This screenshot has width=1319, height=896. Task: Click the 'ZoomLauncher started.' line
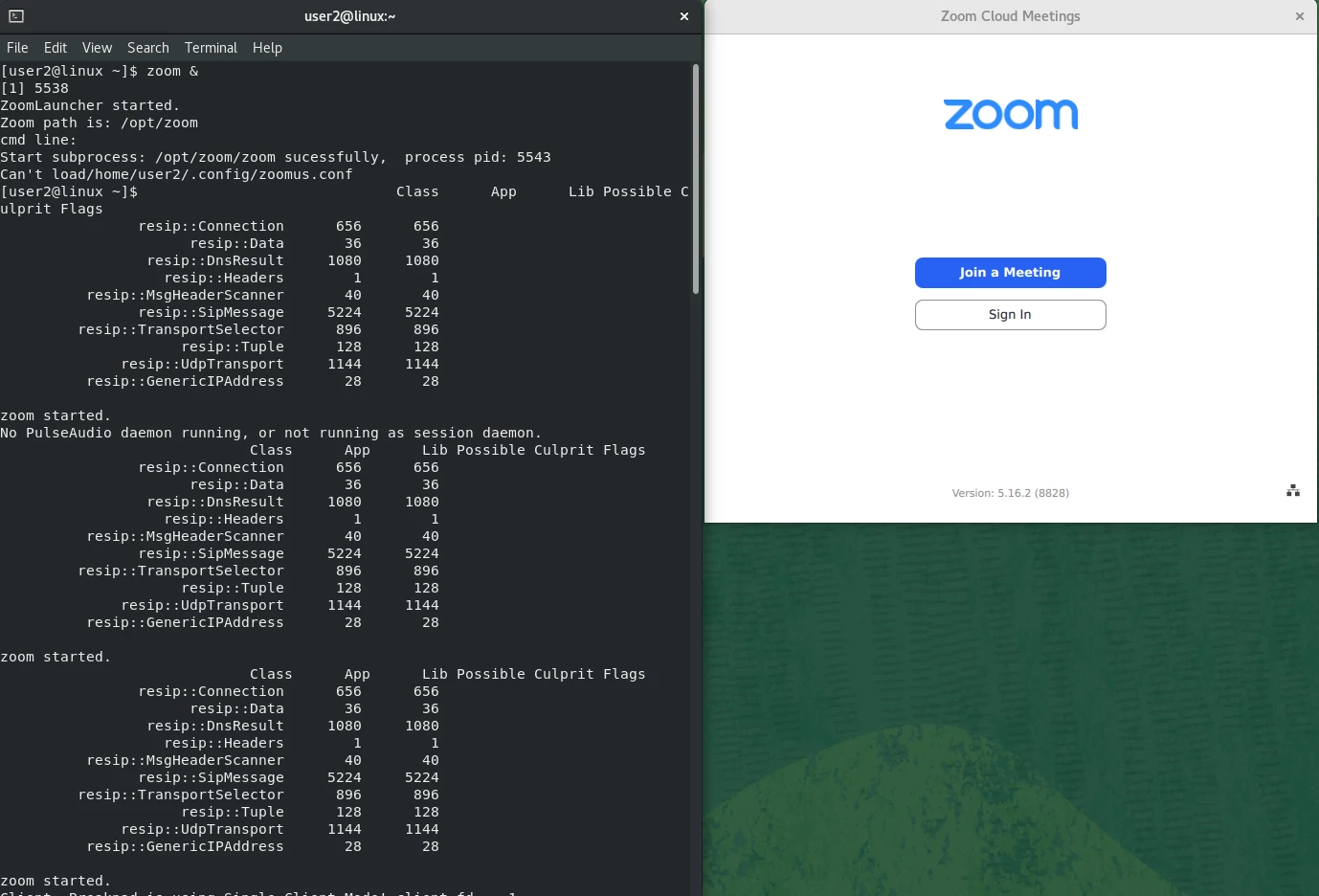coord(90,105)
